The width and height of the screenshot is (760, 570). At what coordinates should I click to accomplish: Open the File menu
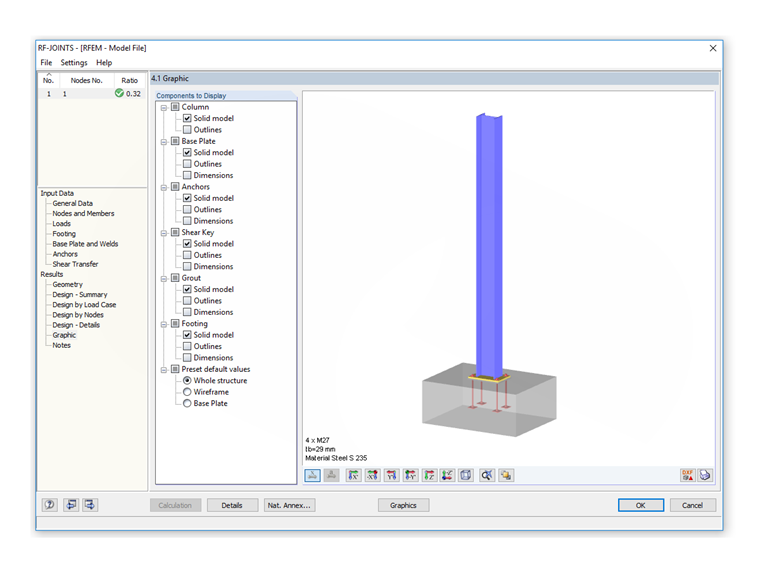(x=46, y=63)
